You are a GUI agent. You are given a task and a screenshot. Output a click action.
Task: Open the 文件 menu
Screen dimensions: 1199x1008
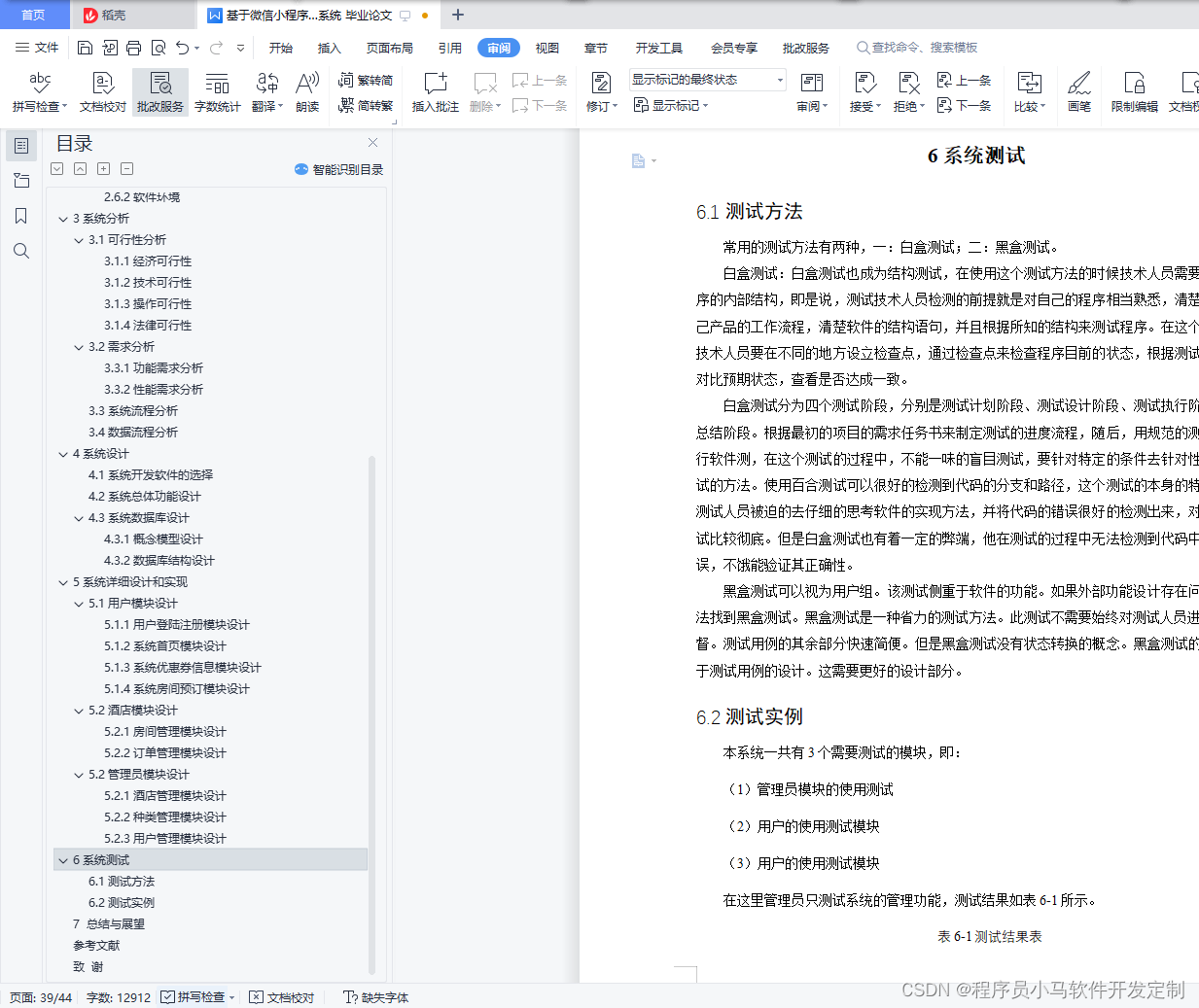coord(37,48)
